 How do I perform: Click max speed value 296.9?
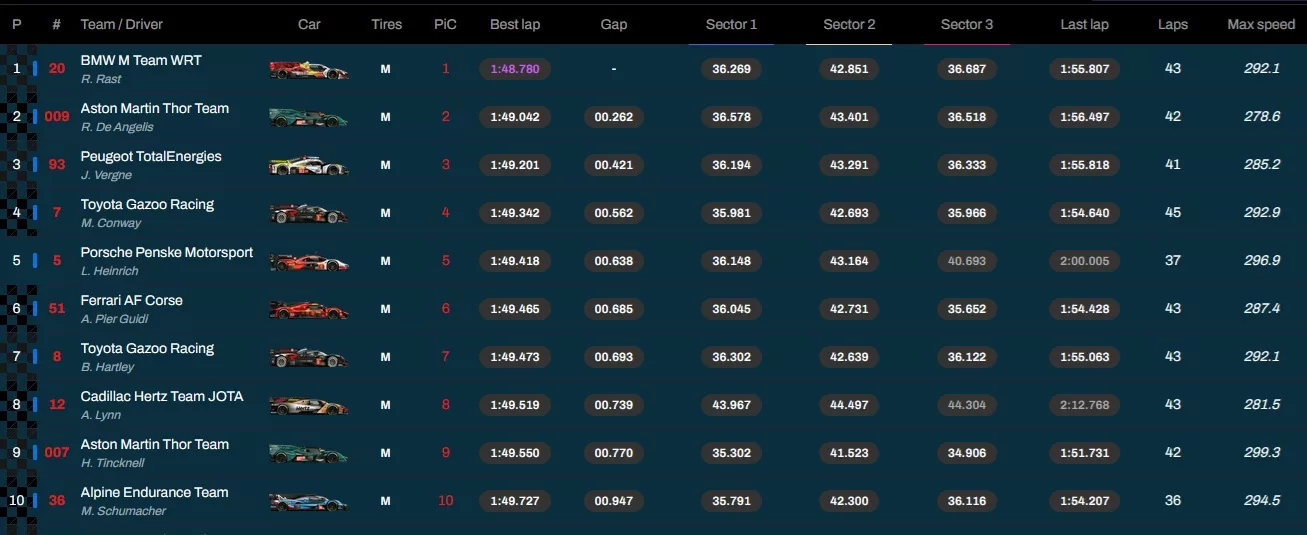click(1262, 261)
